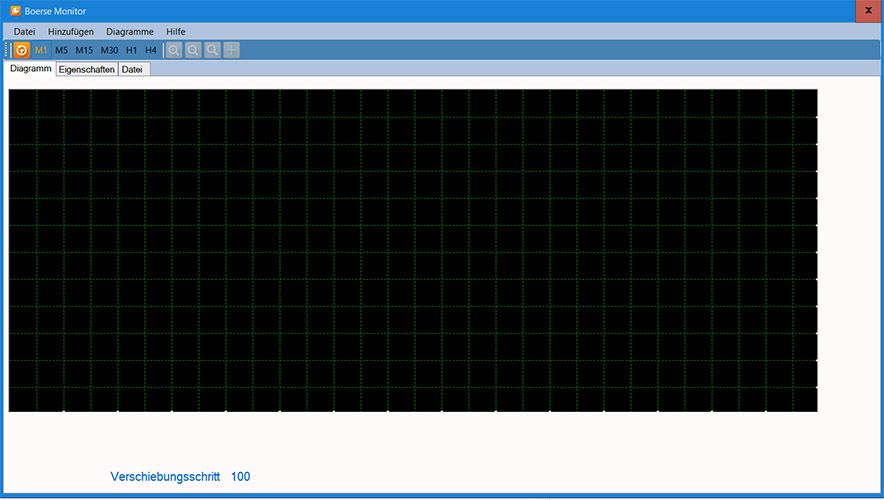Expand the Diagramme menu

click(130, 32)
